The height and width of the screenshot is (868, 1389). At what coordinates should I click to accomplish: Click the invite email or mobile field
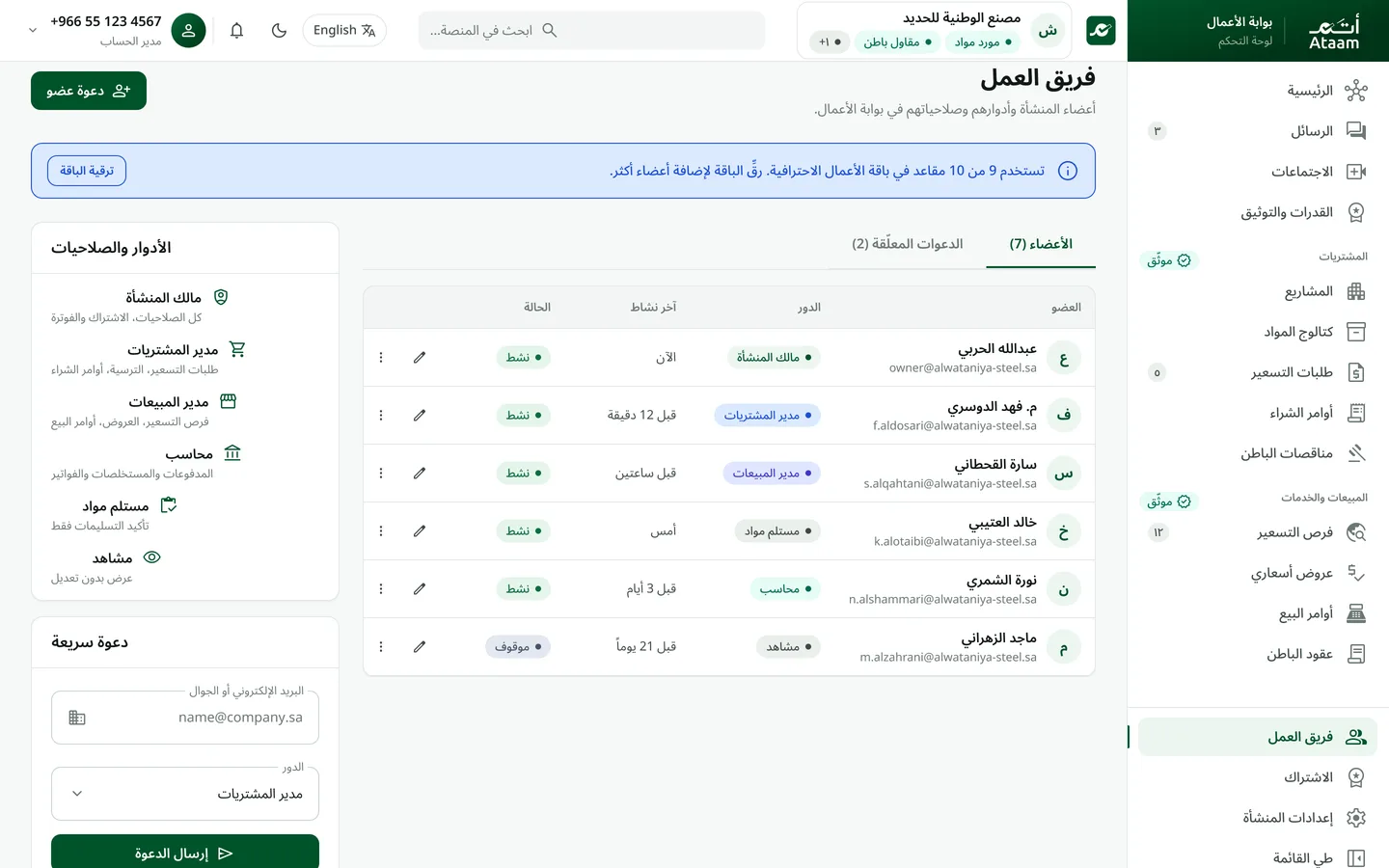(x=185, y=718)
